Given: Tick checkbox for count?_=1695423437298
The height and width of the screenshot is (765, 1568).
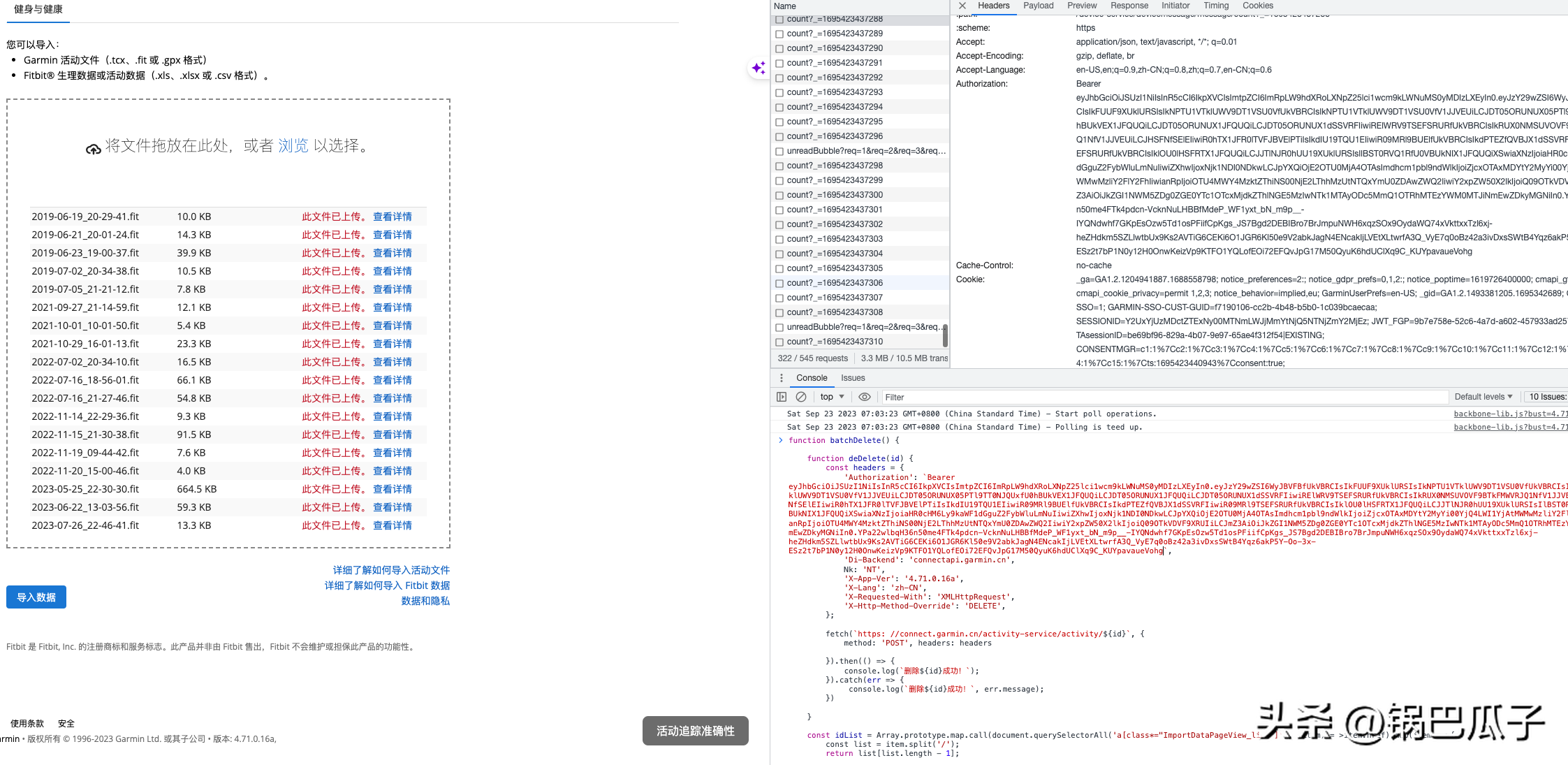Looking at the screenshot, I should pyautogui.click(x=779, y=166).
